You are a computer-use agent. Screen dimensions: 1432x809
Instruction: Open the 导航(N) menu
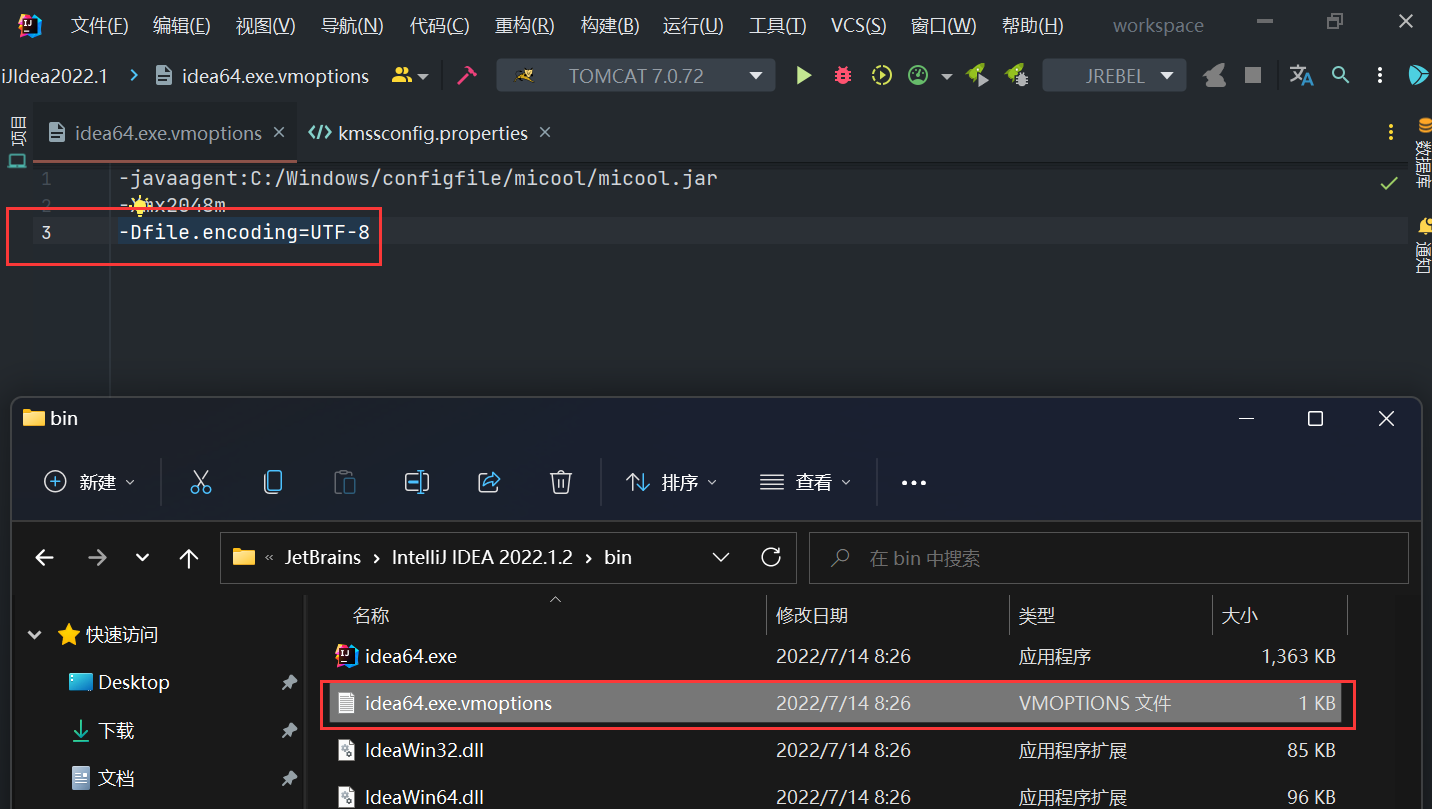point(352,26)
